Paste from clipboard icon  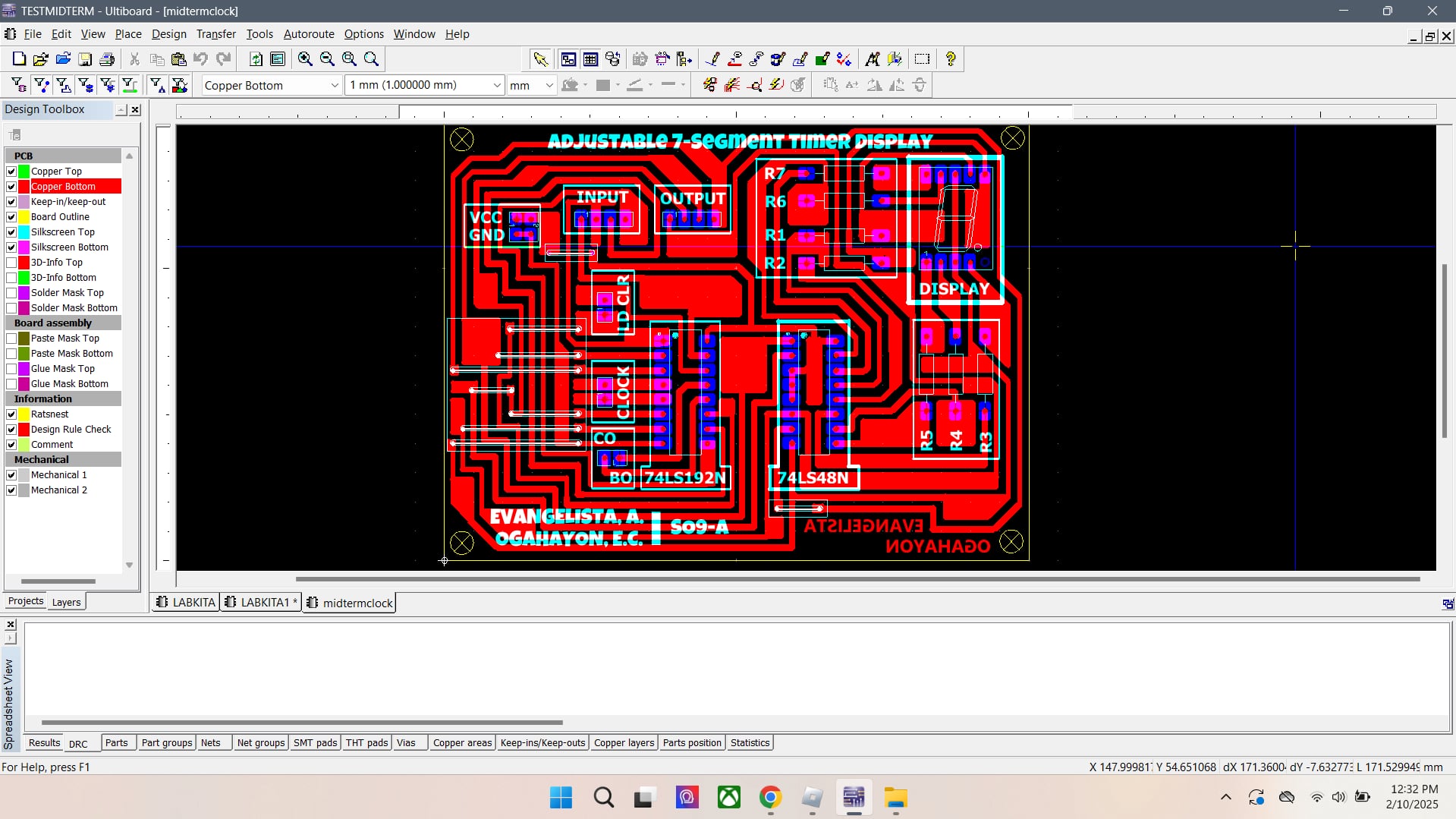pyautogui.click(x=179, y=59)
